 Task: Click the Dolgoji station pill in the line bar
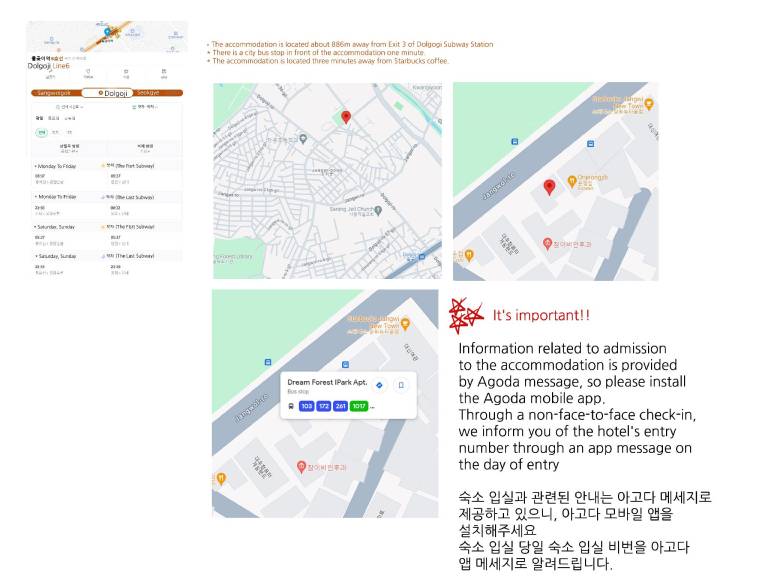point(108,93)
